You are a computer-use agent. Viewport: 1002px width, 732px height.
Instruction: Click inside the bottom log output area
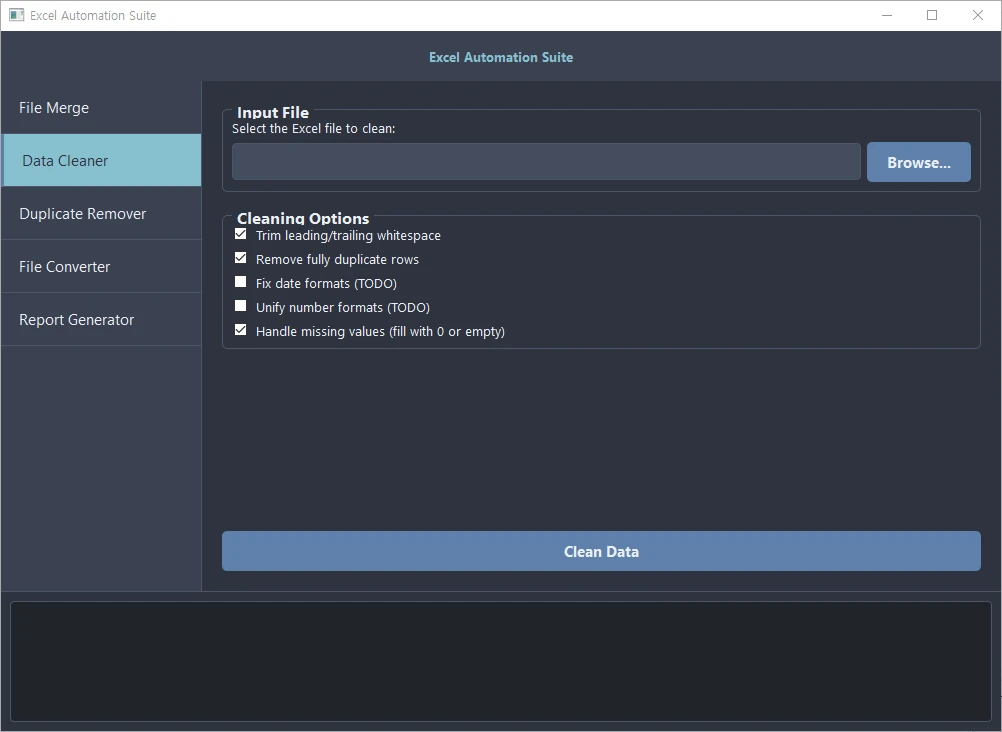500,660
